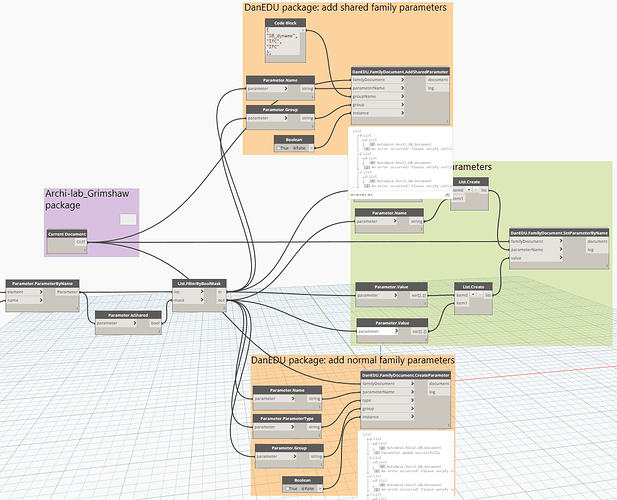Click the 'in' output of List.FilterByBoolMask
The height and width of the screenshot is (500, 617).
coord(221,292)
